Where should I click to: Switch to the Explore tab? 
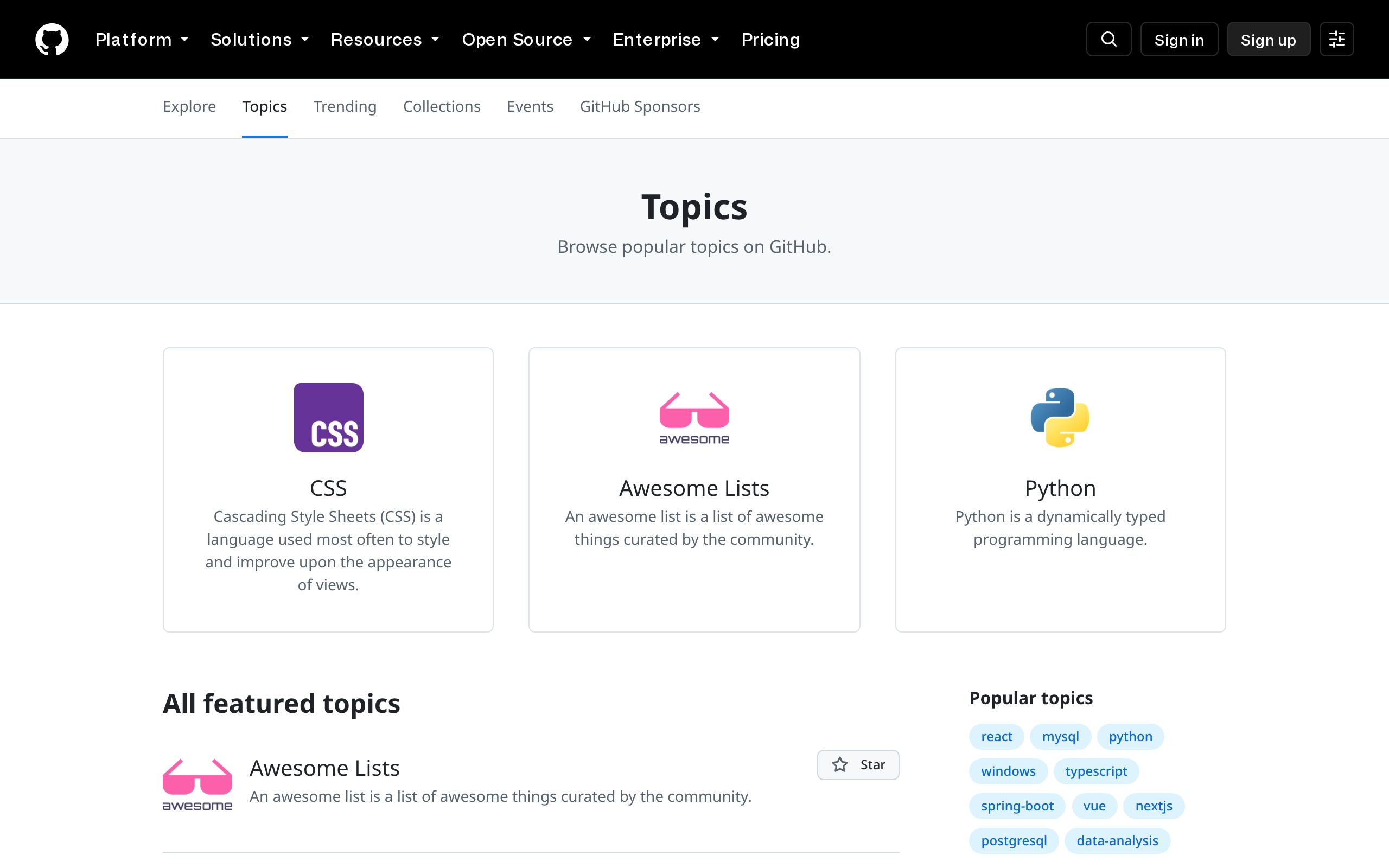point(189,107)
